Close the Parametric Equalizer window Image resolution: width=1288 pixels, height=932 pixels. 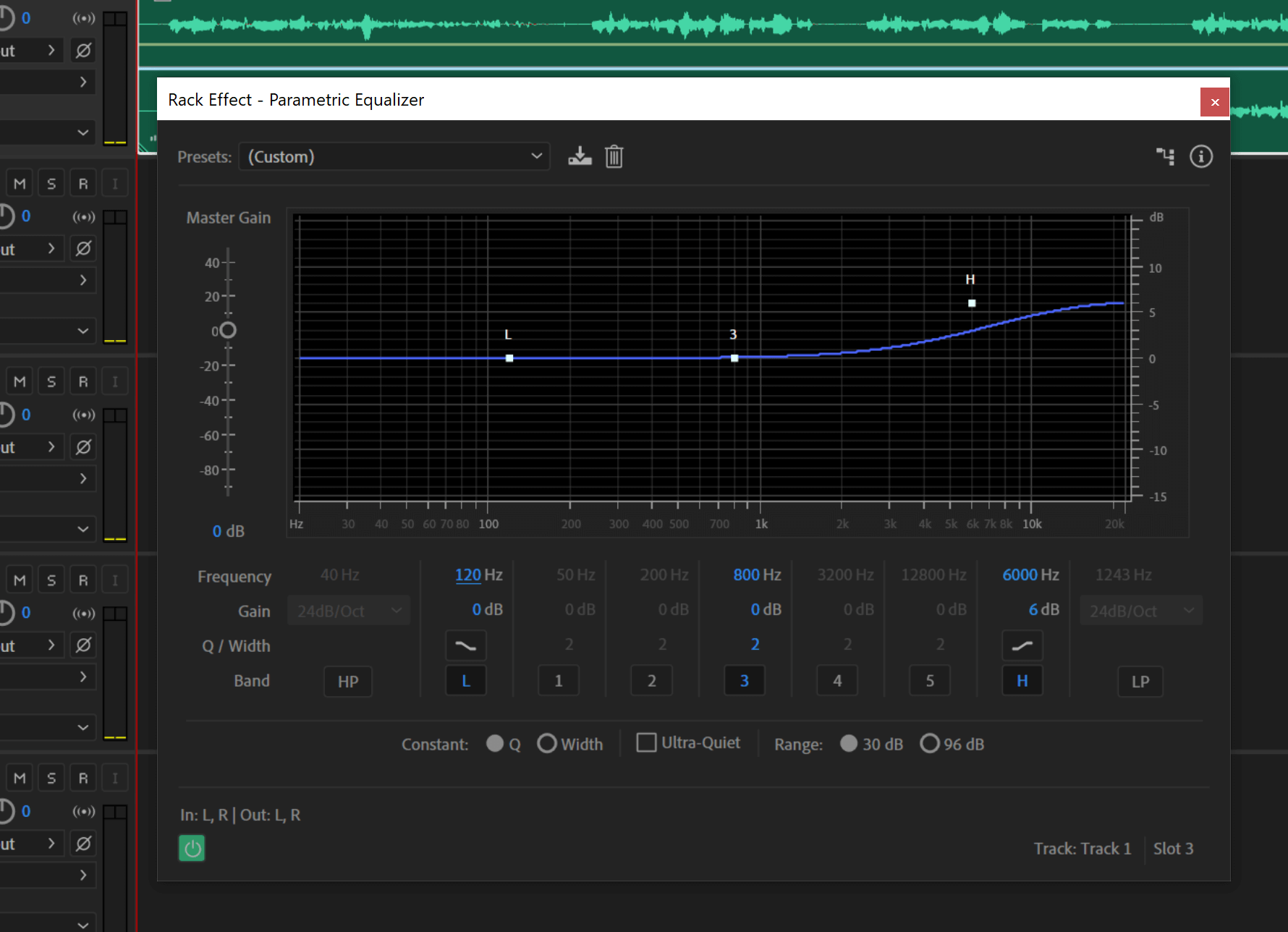pyautogui.click(x=1215, y=102)
